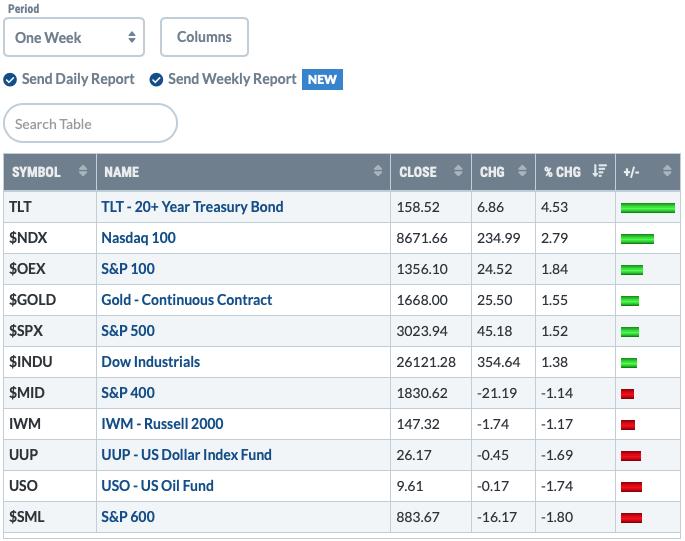Sort the table by CLOSE column arrows
Viewport: 685px width, 541px height.
458,171
